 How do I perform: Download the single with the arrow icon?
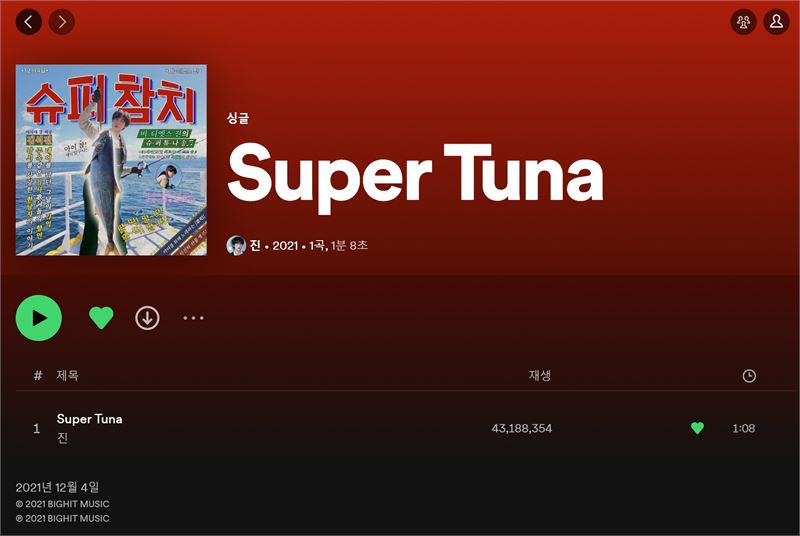click(147, 318)
